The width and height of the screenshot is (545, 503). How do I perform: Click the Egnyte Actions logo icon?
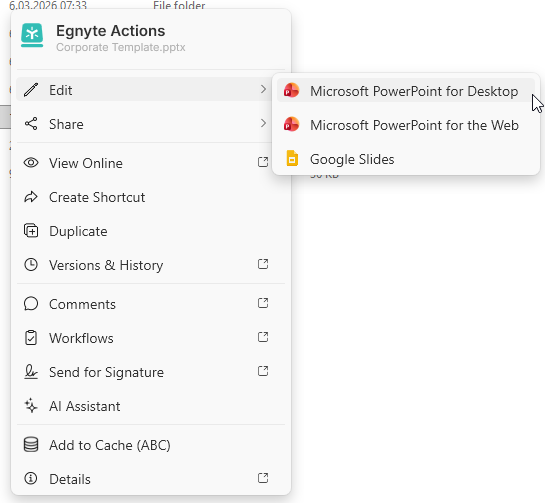(x=32, y=35)
